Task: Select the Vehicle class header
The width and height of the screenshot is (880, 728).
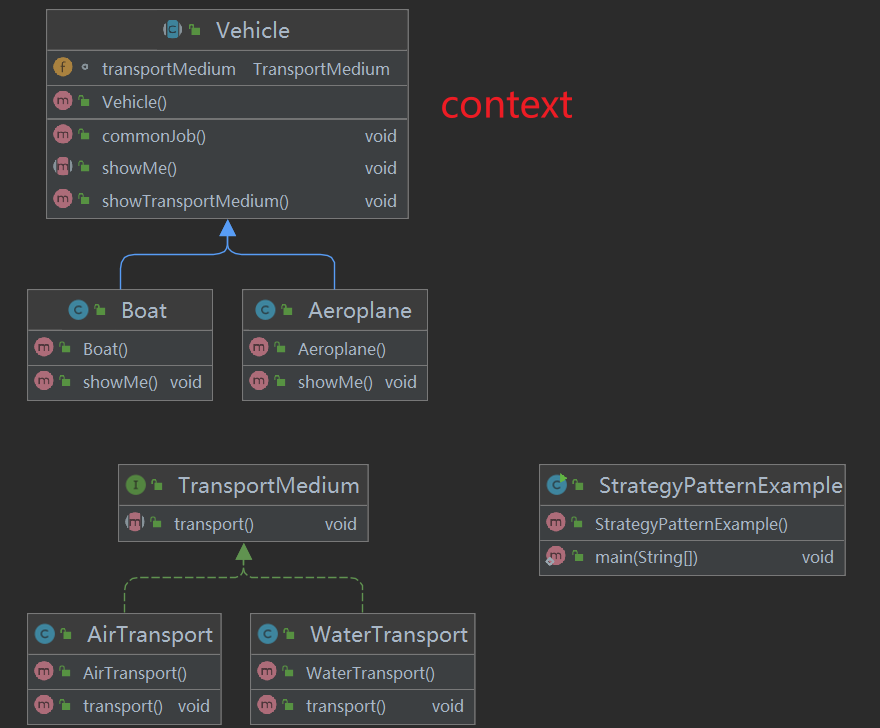Action: point(227,30)
